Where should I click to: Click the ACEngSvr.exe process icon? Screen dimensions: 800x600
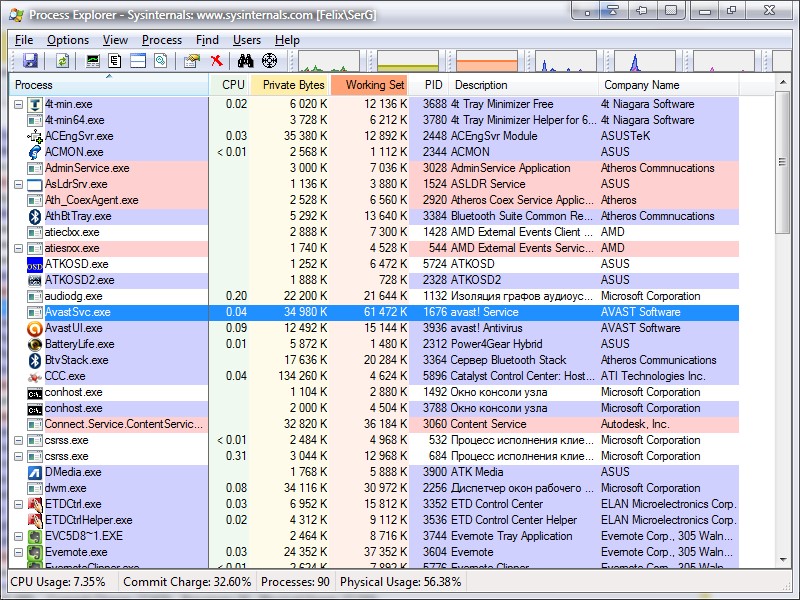(35, 136)
